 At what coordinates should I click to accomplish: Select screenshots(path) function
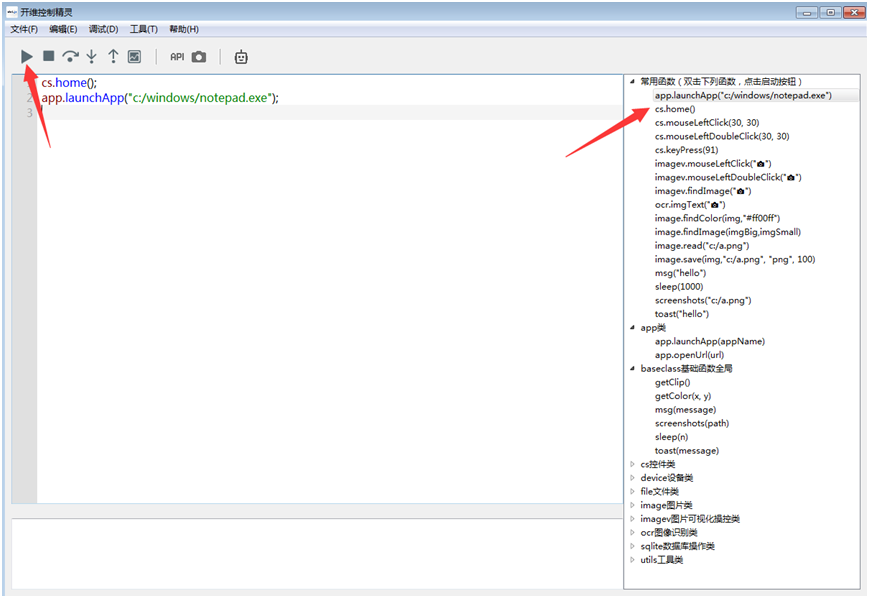click(x=692, y=423)
